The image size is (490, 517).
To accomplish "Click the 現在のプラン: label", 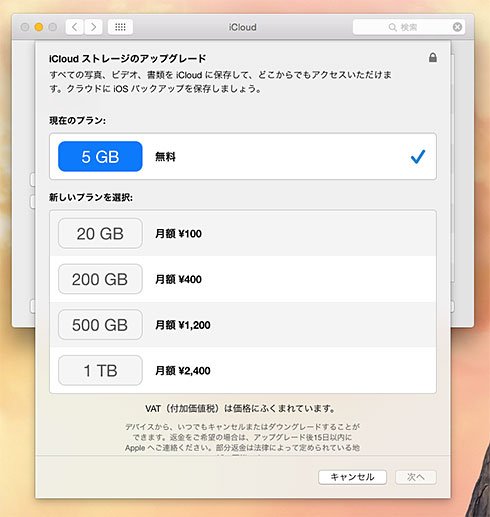I will point(78,120).
